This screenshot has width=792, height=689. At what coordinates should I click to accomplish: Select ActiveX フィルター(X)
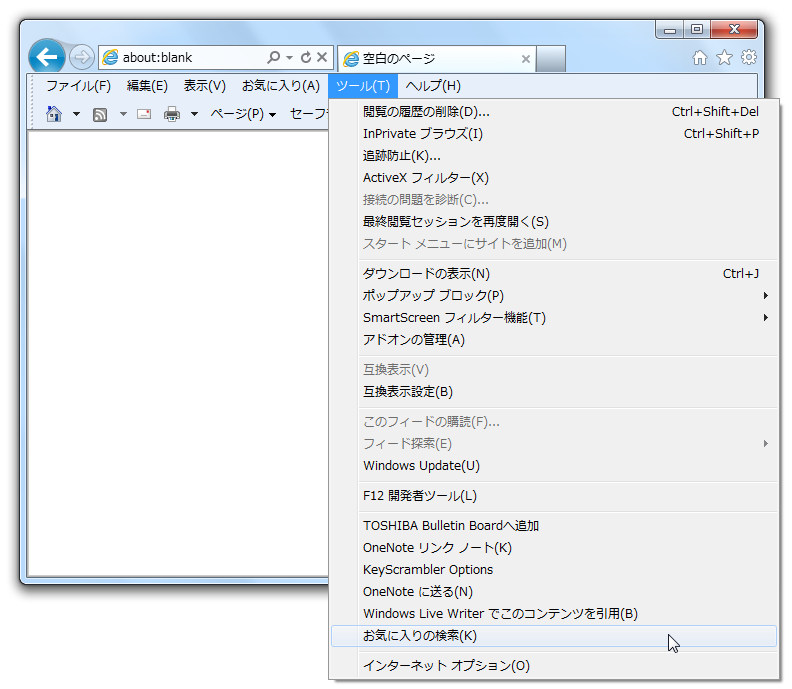pyautogui.click(x=554, y=178)
